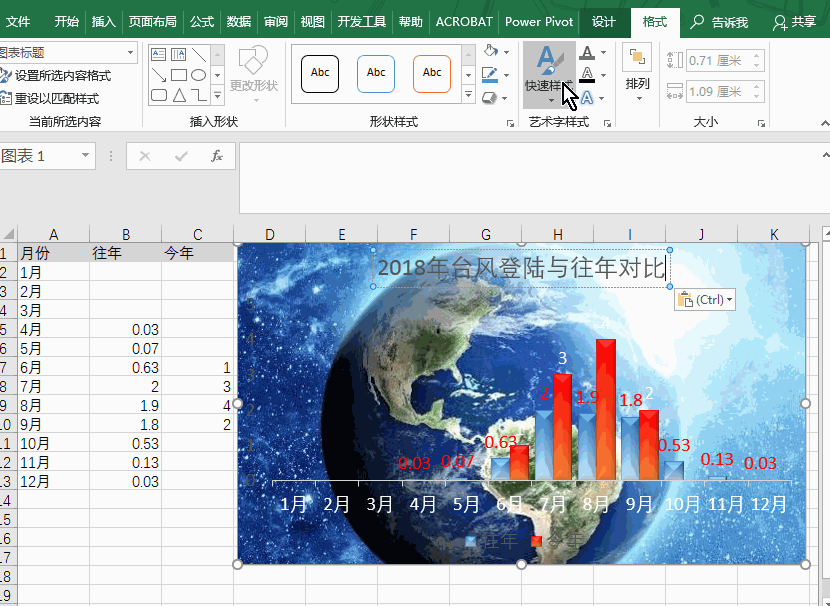Click the cancel X icon in formula bar
This screenshot has width=830, height=606.
point(145,156)
